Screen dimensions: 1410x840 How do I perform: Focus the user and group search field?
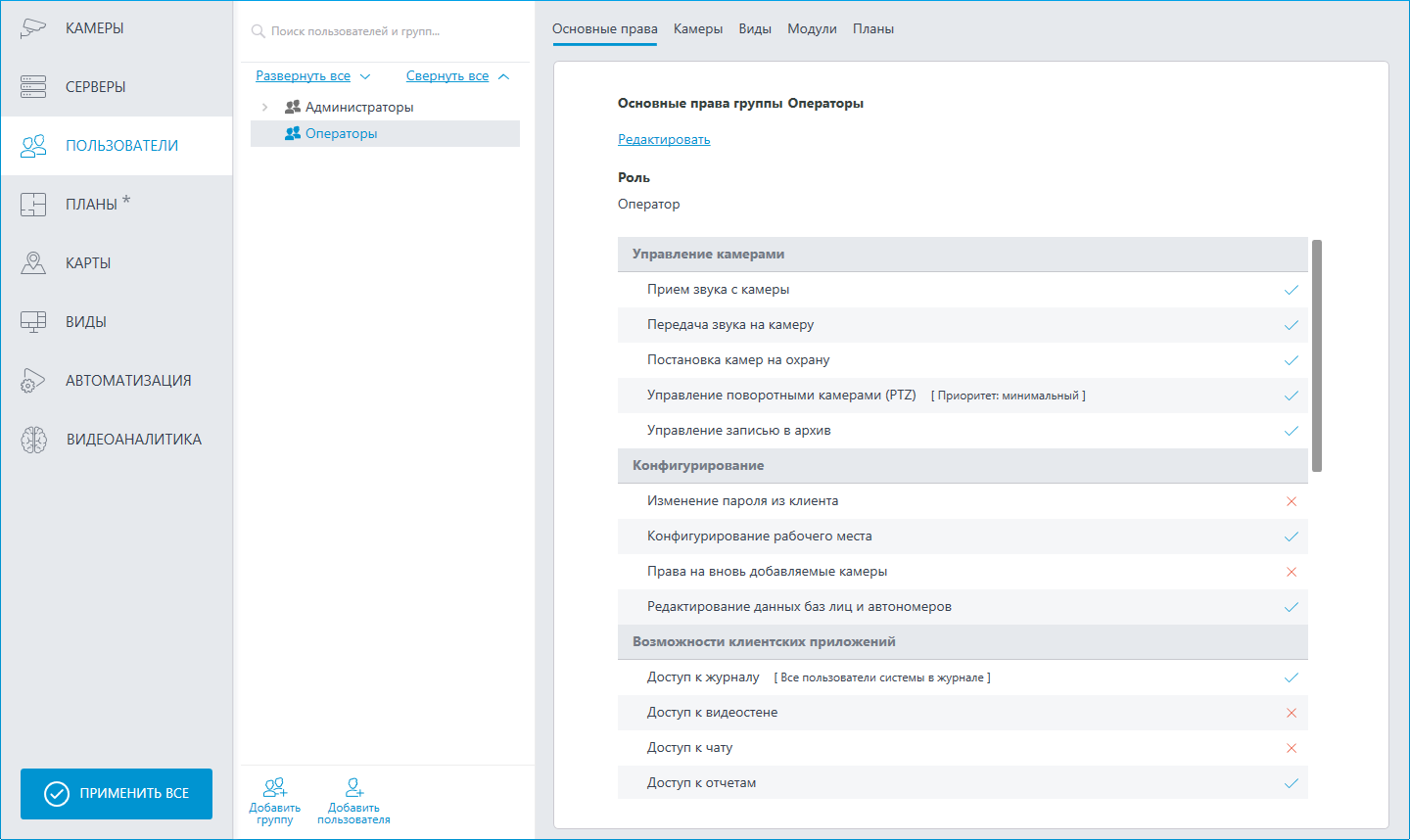[x=387, y=31]
